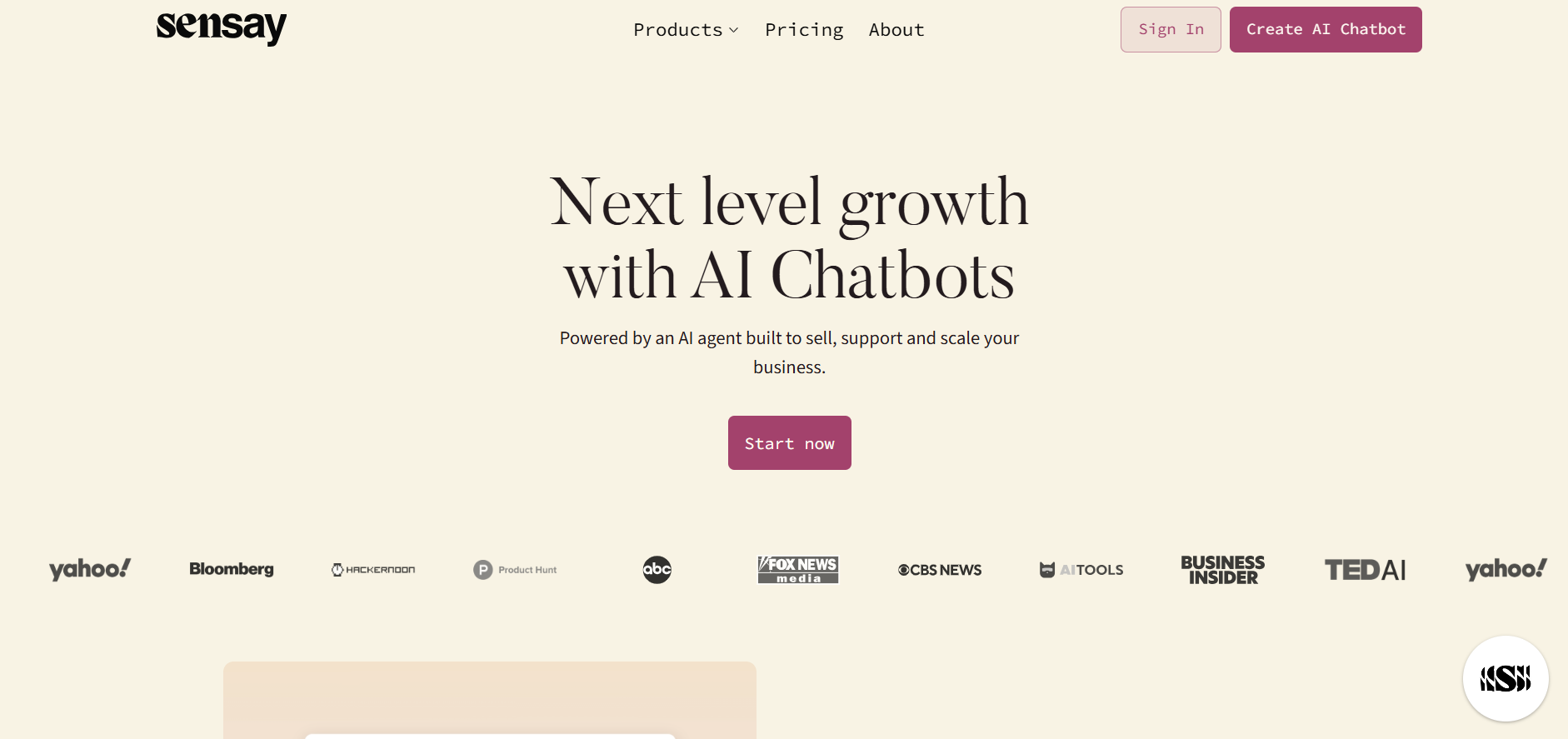Image resolution: width=1568 pixels, height=739 pixels.
Task: Click the Fox News media logo
Action: [797, 570]
